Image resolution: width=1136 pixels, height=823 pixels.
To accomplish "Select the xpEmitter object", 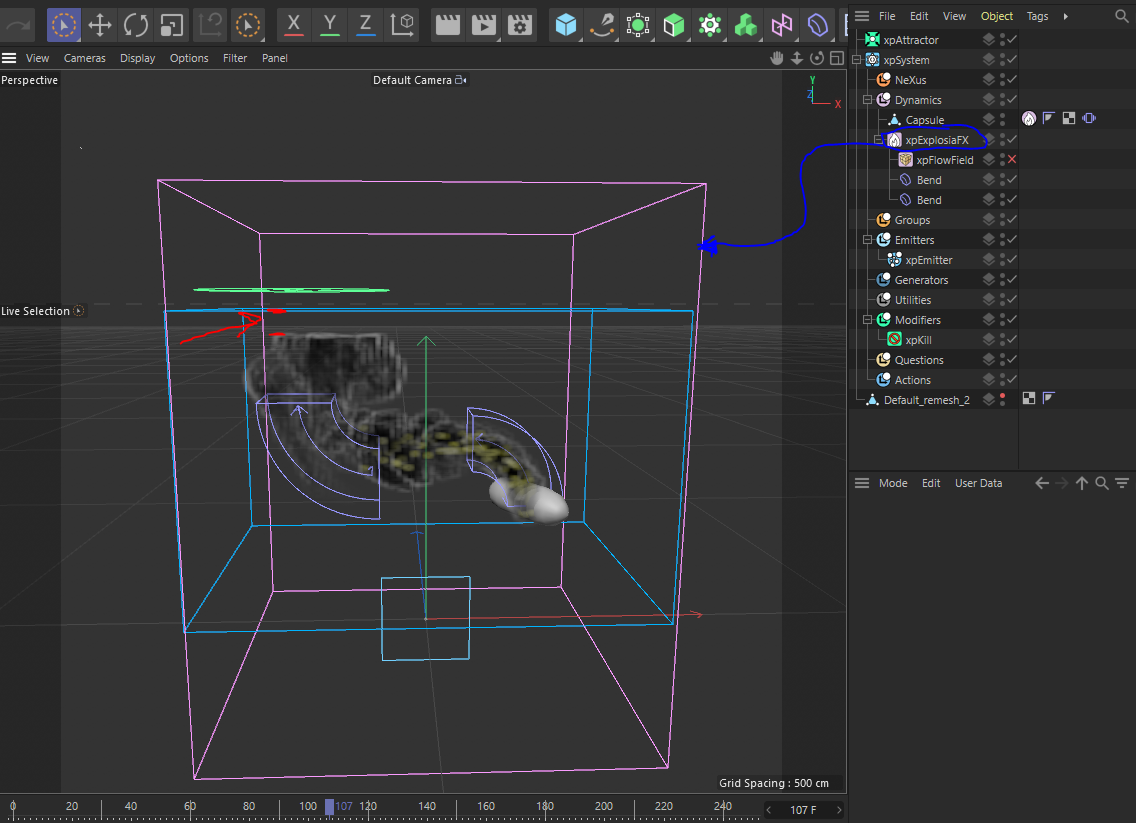I will click(x=928, y=260).
